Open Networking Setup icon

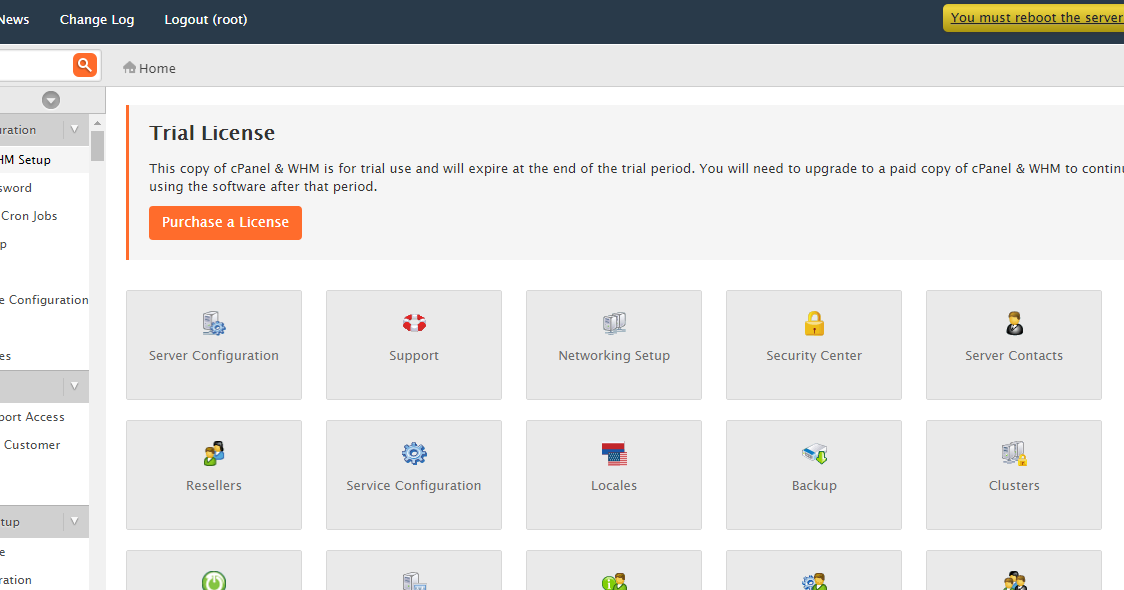coord(614,323)
